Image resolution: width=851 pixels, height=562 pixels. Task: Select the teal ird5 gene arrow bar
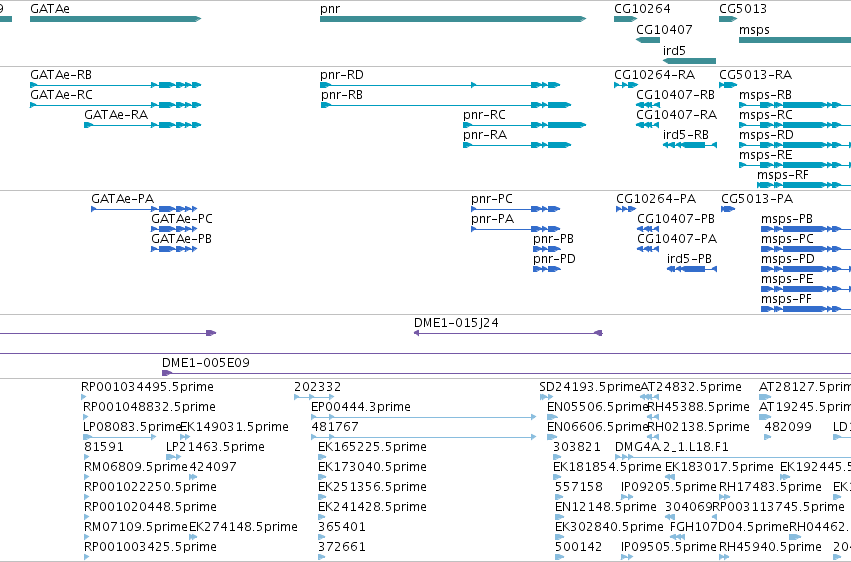click(x=689, y=61)
